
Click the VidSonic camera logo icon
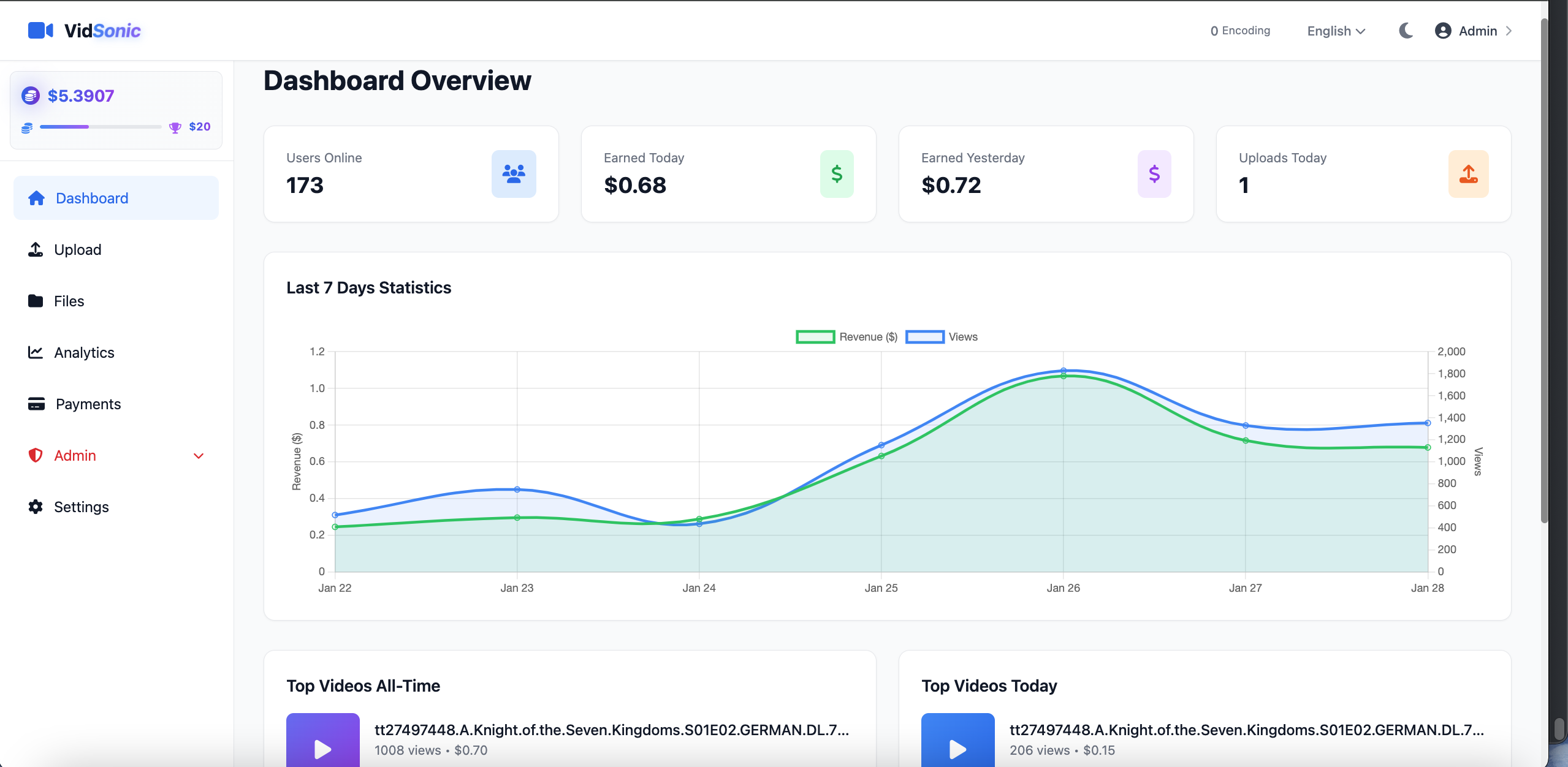[40, 31]
